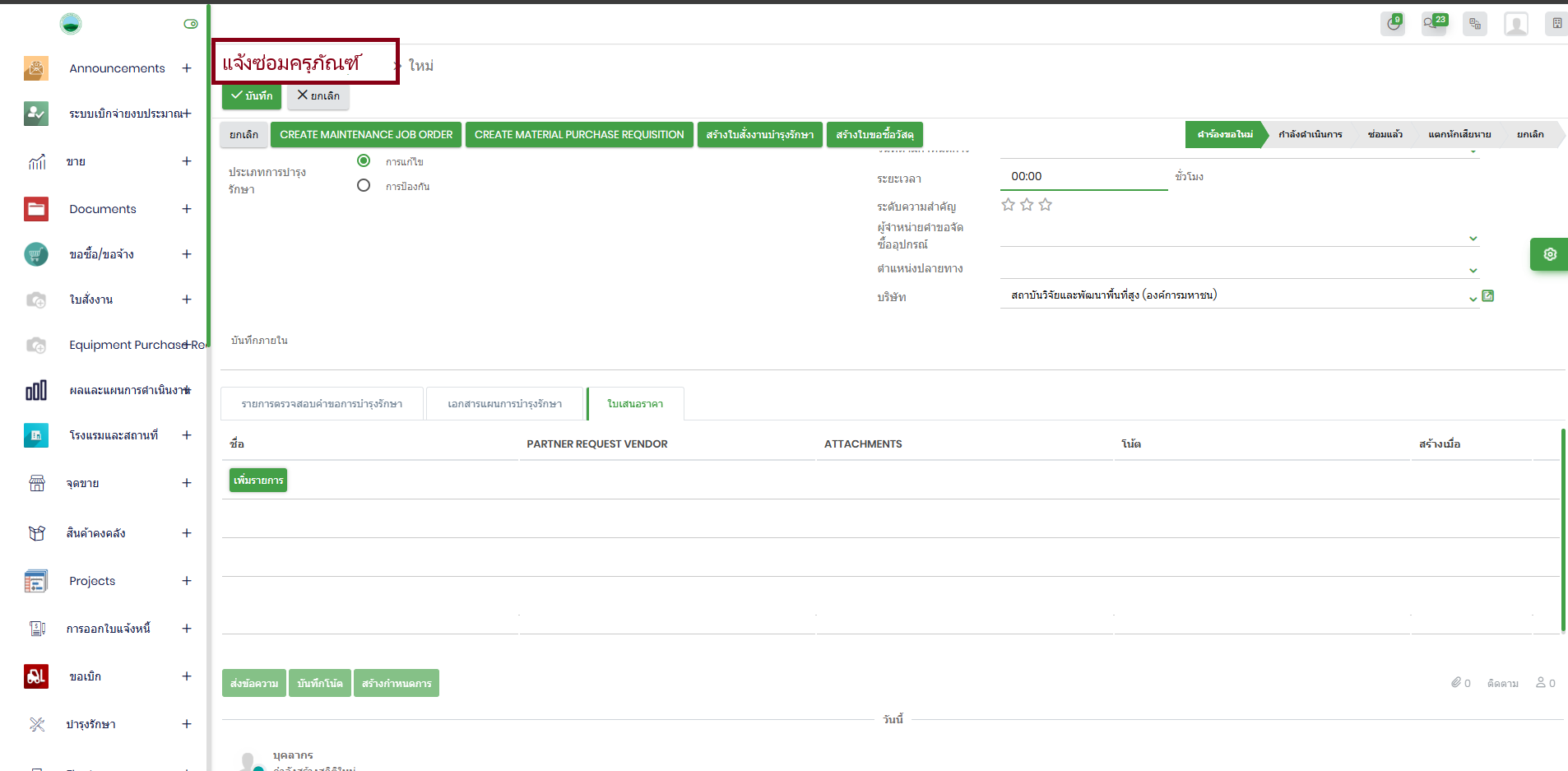
Task: Open the ตำแหน่งปลายทาง dropdown arrow
Action: [1473, 270]
